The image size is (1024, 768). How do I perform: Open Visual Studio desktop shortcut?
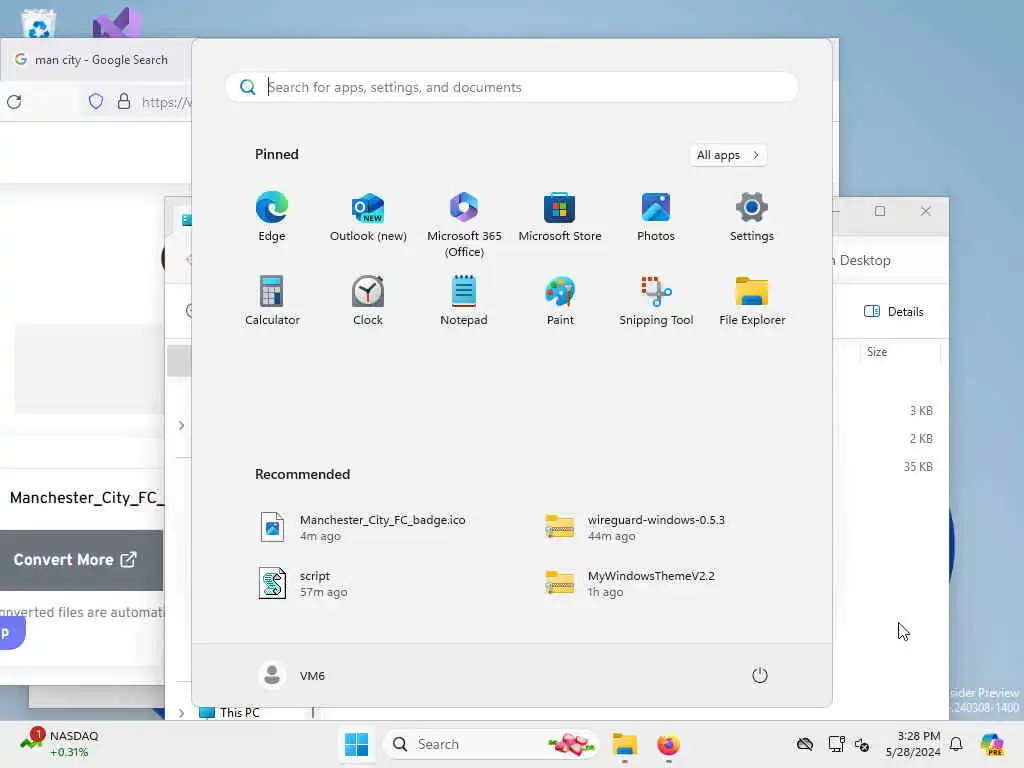click(x=116, y=24)
